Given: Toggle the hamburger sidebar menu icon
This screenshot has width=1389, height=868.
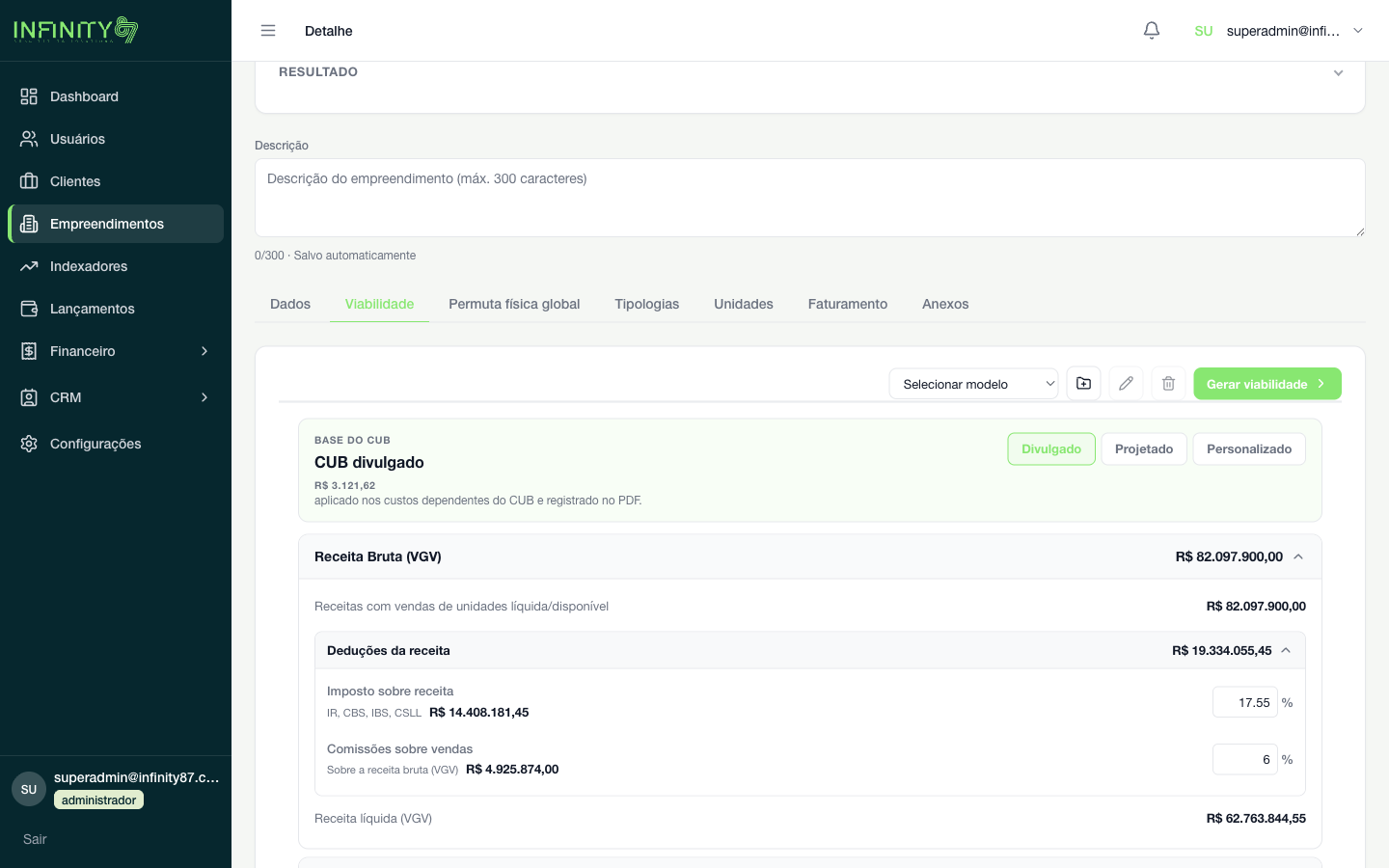Looking at the screenshot, I should pyautogui.click(x=268, y=31).
